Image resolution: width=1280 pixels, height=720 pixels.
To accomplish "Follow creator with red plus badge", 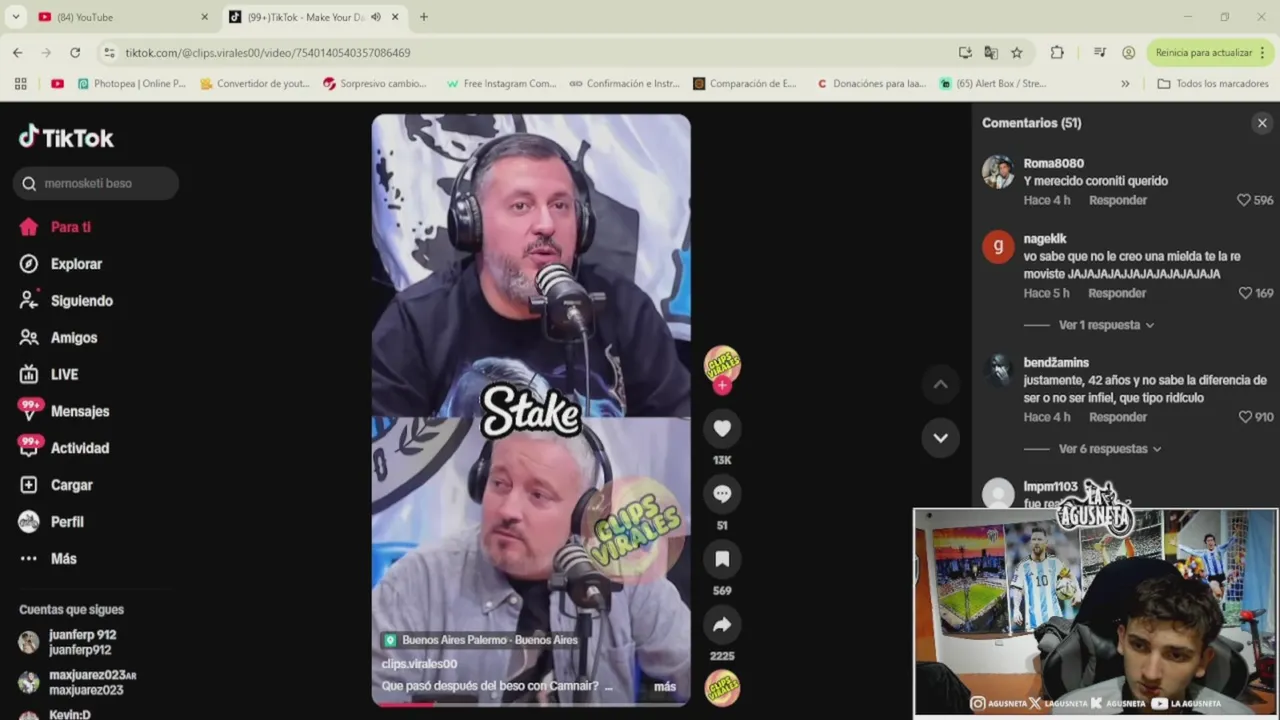I will (x=722, y=385).
